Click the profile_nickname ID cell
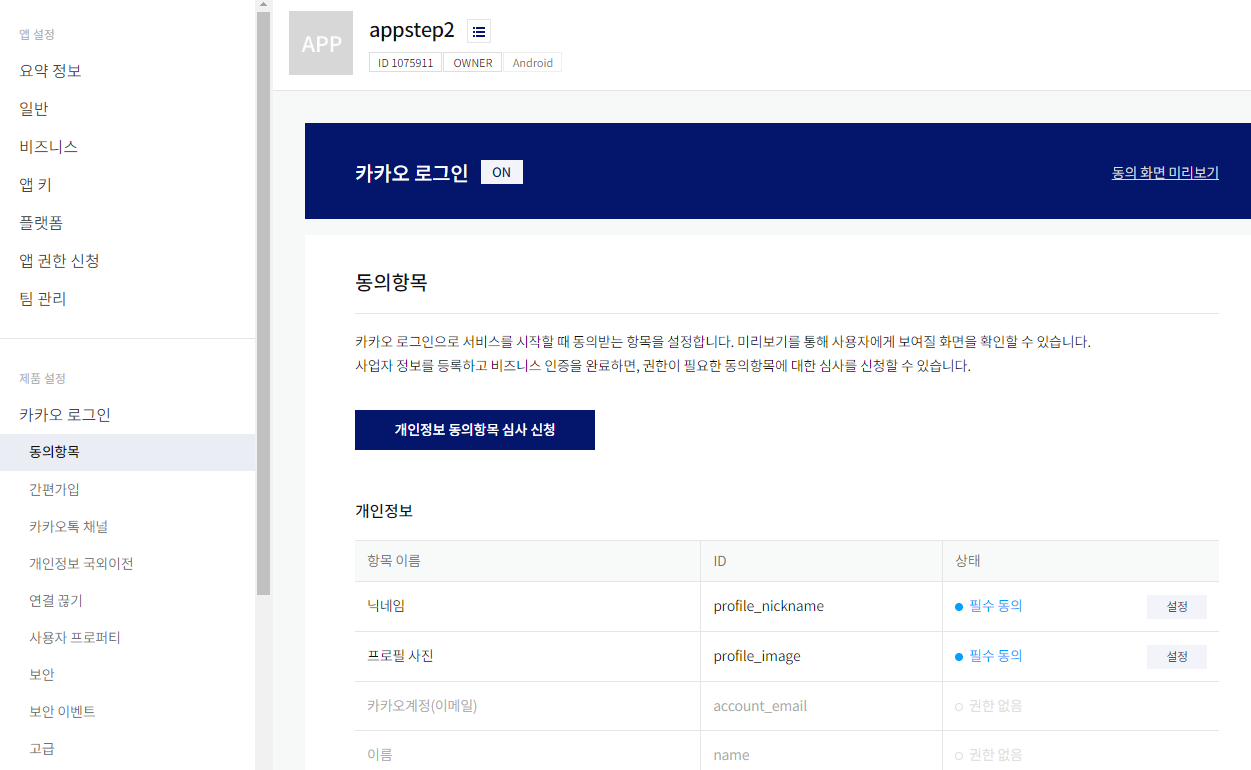Screen dimensions: 1251x770 pyautogui.click(x=821, y=606)
